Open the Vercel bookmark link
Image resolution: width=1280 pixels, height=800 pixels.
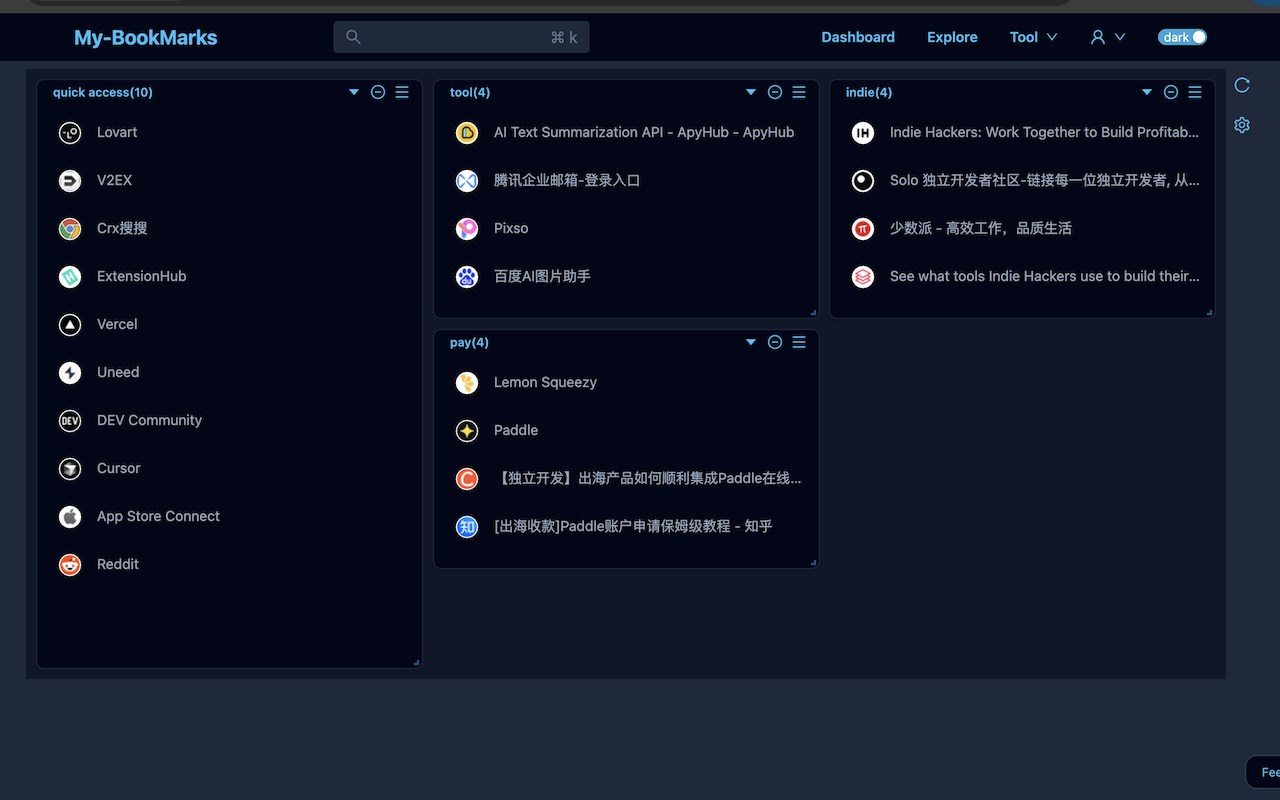[117, 324]
